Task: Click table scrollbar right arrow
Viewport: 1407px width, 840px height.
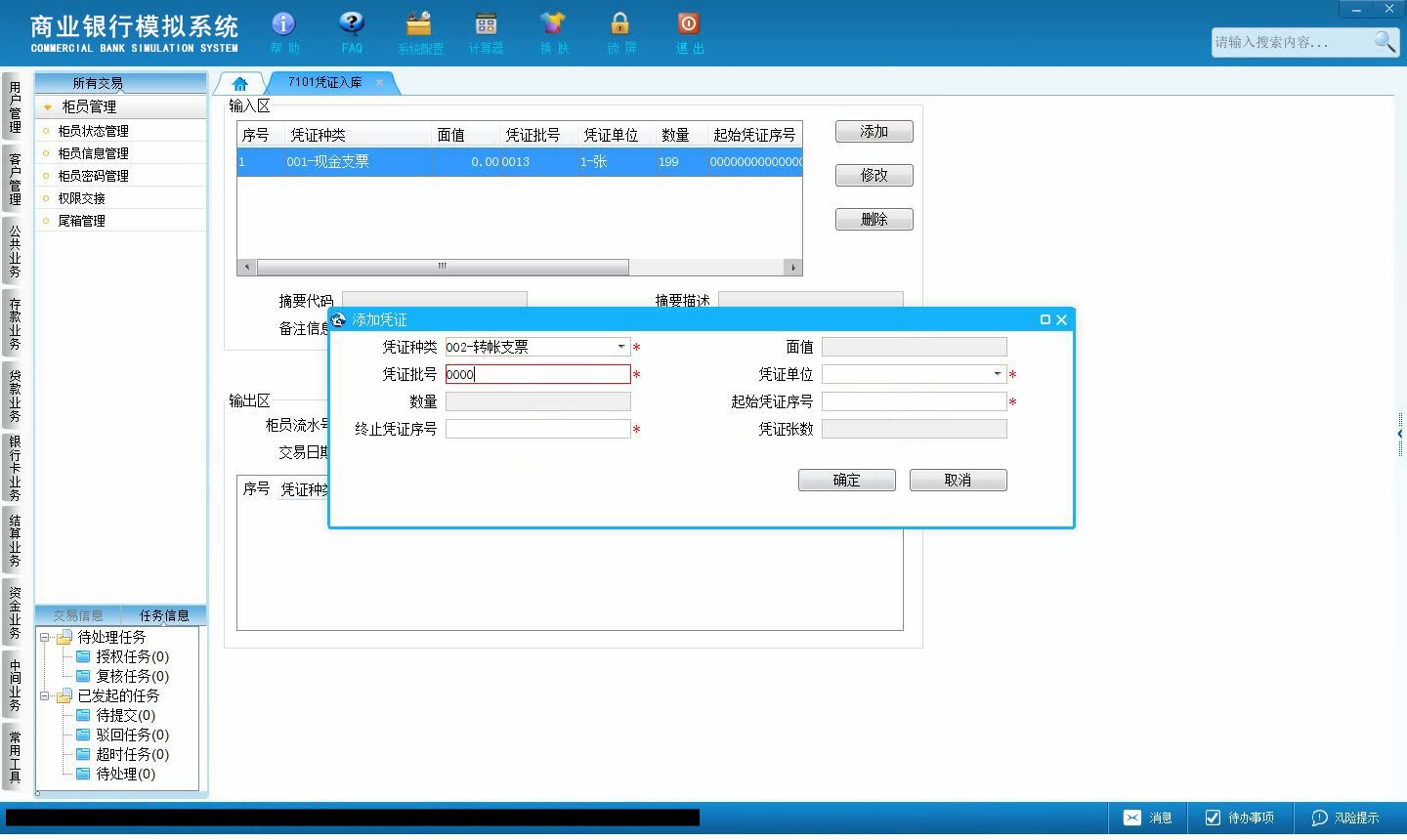Action: [x=793, y=267]
